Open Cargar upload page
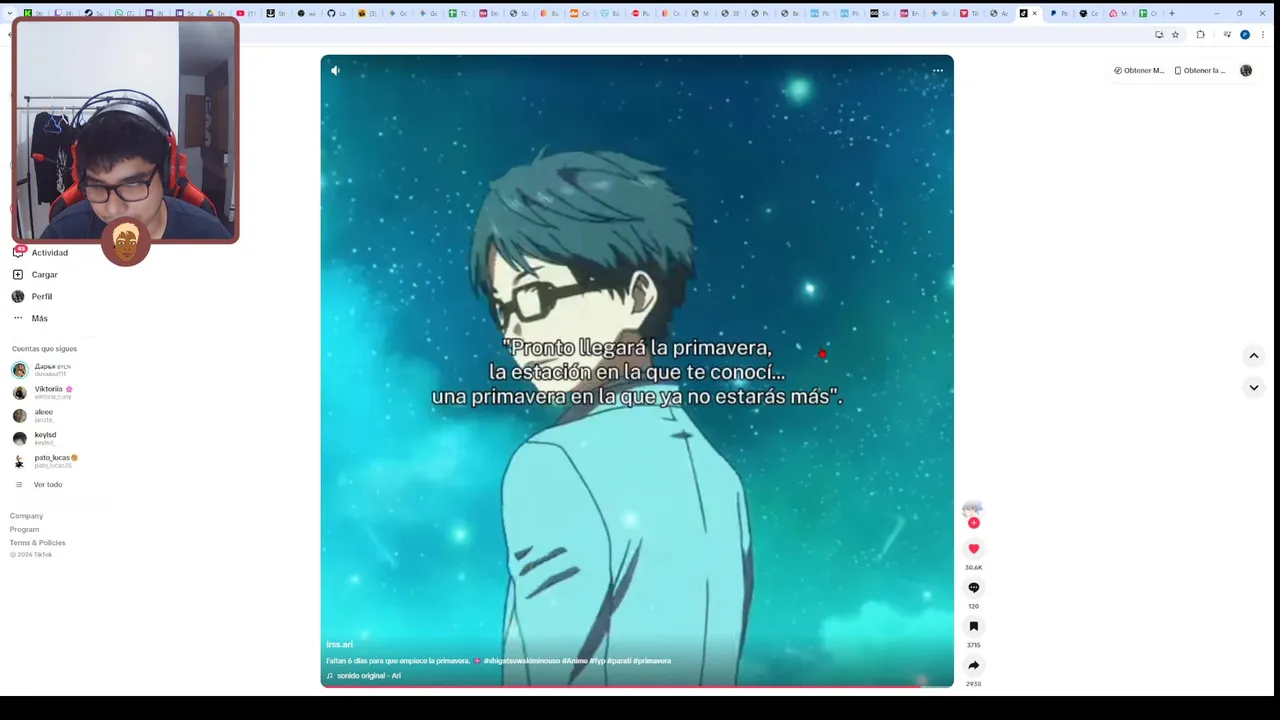Image resolution: width=1280 pixels, height=720 pixels. [x=44, y=275]
